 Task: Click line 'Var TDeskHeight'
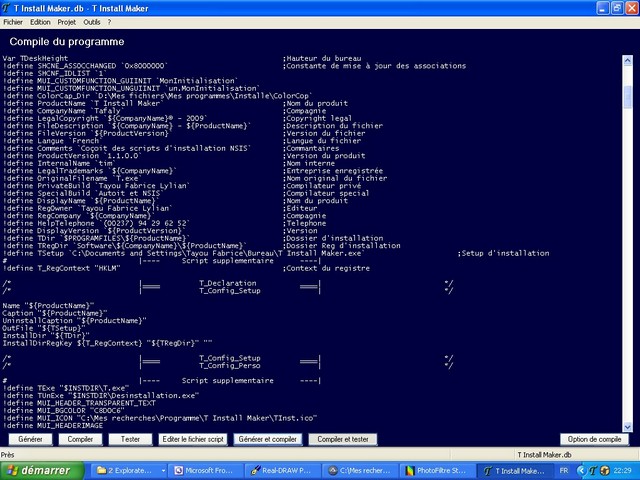click(35, 58)
